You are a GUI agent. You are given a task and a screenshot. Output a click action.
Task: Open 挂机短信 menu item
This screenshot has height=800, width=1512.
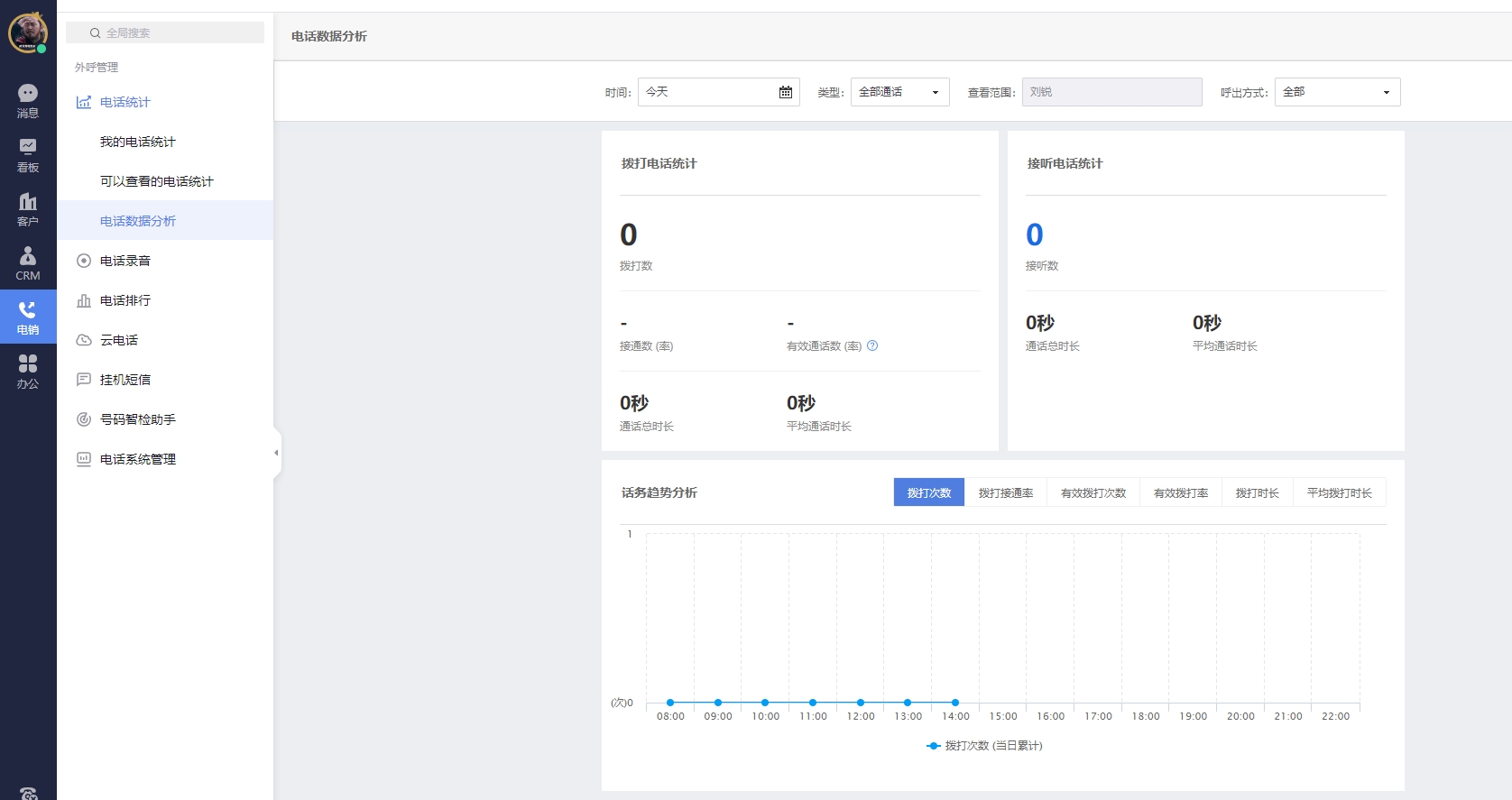coord(165,380)
